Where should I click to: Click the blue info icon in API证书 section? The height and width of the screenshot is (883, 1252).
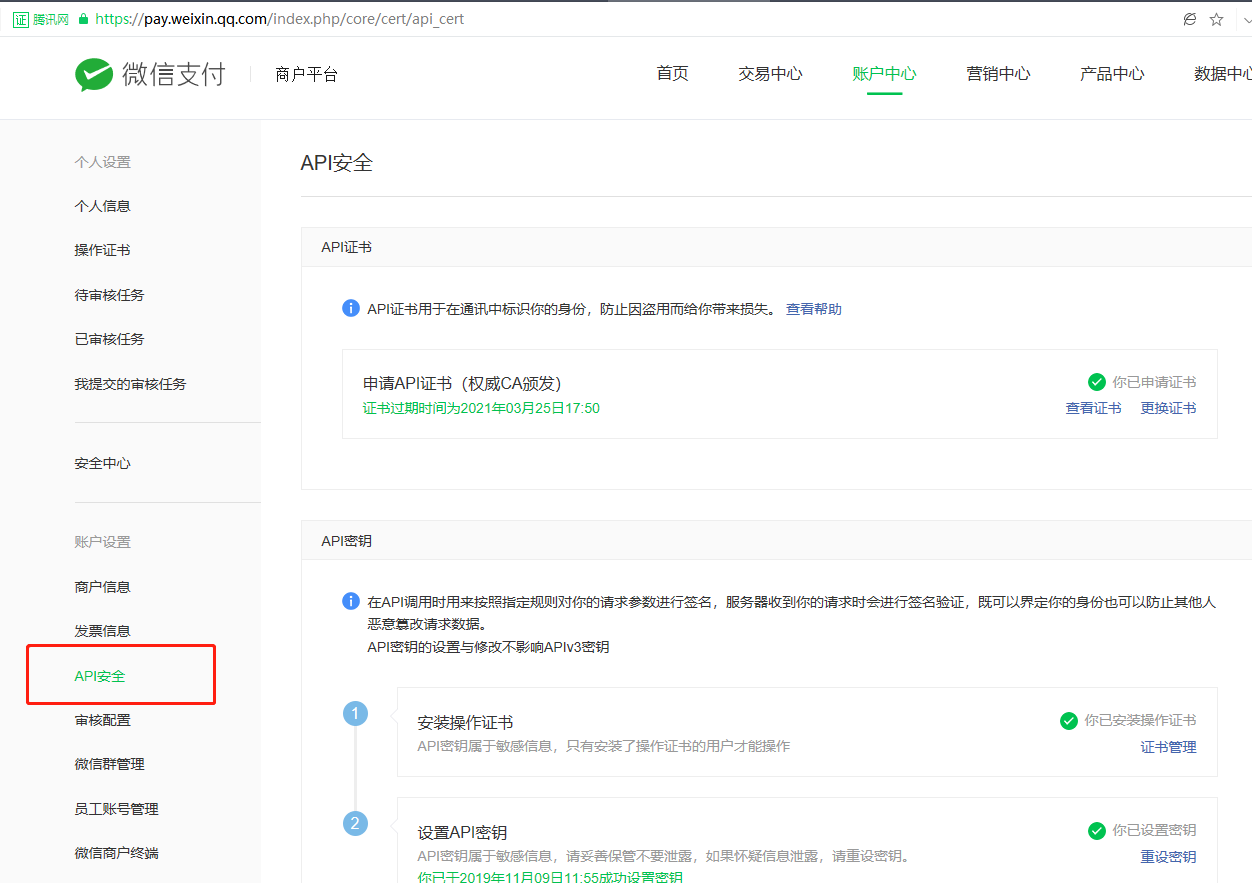point(350,309)
